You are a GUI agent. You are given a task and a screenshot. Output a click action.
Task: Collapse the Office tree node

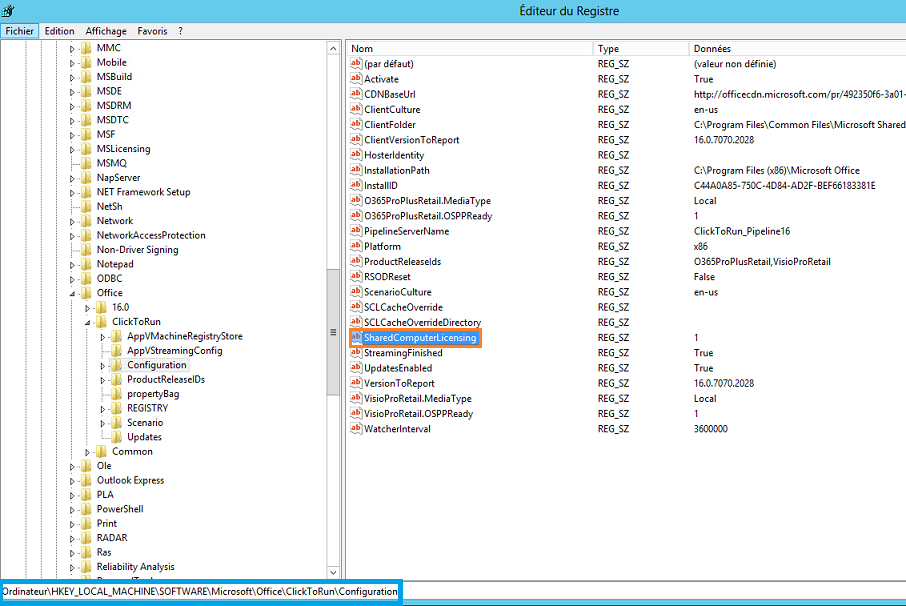click(x=72, y=294)
